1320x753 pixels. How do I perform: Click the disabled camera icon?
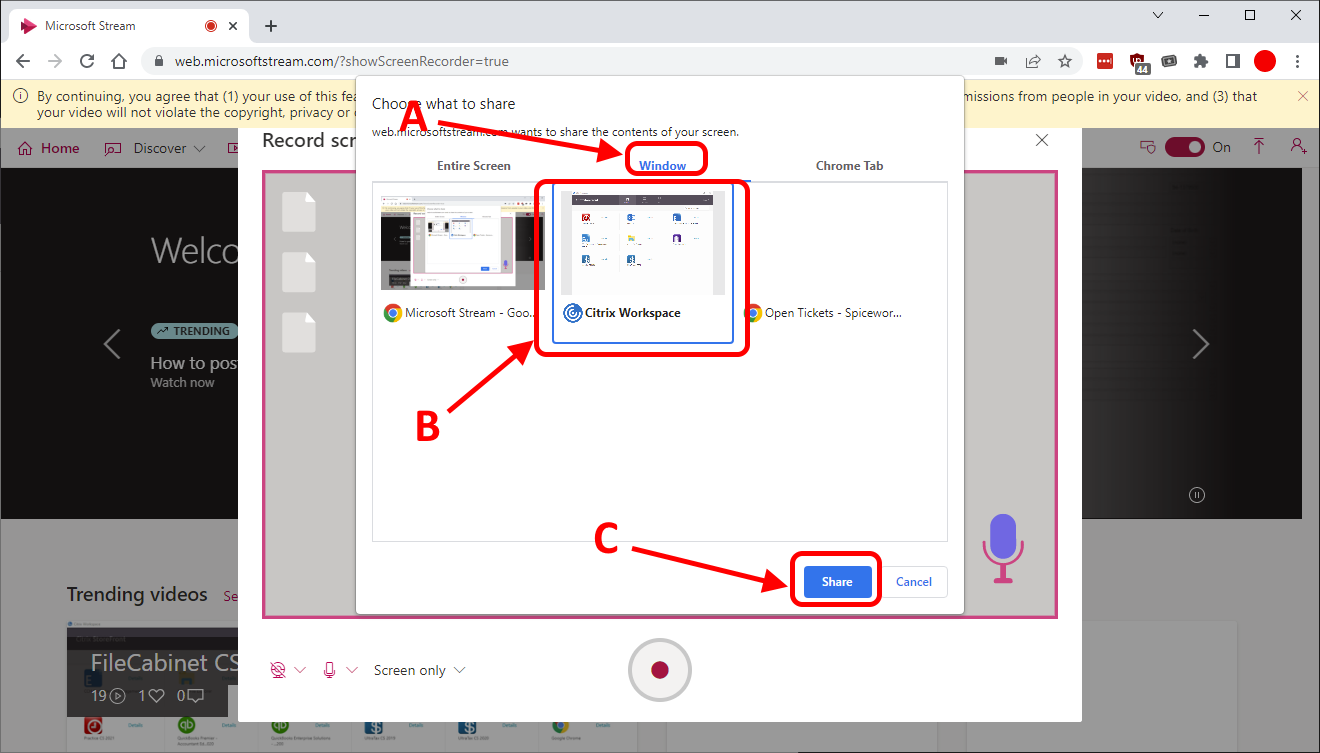[279, 670]
